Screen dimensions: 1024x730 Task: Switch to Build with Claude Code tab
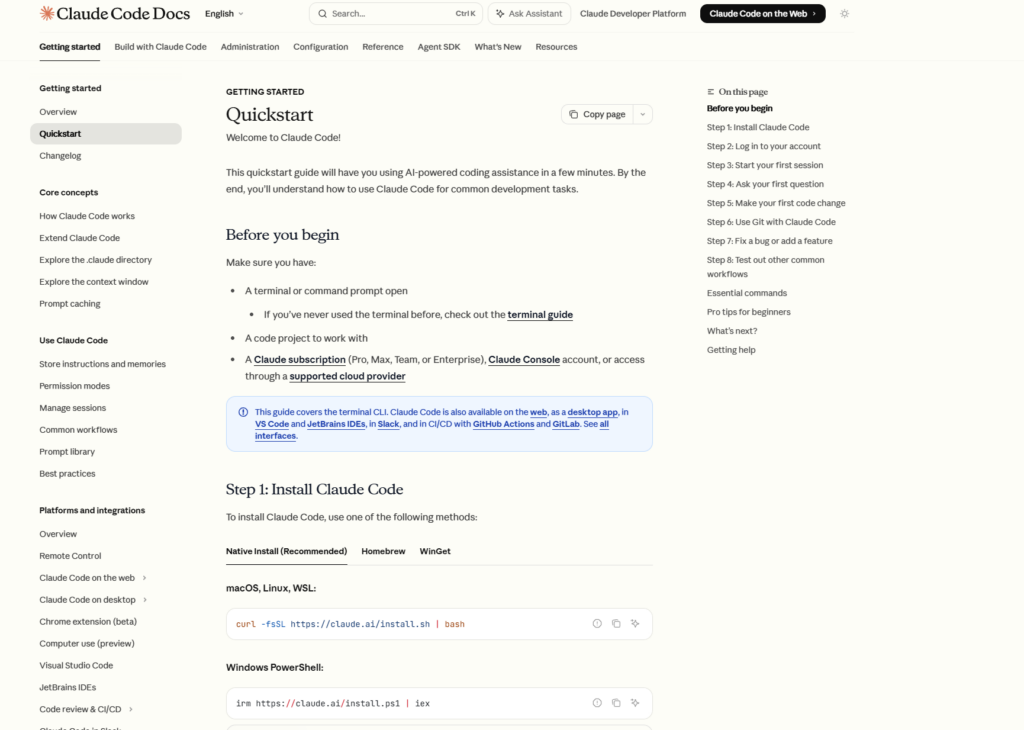[x=160, y=47]
